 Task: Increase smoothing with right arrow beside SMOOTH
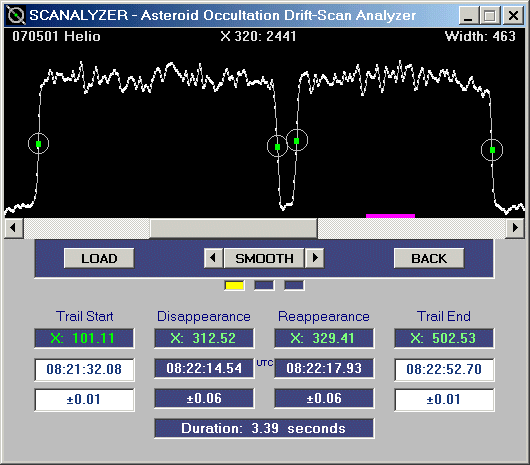pyautogui.click(x=315, y=259)
